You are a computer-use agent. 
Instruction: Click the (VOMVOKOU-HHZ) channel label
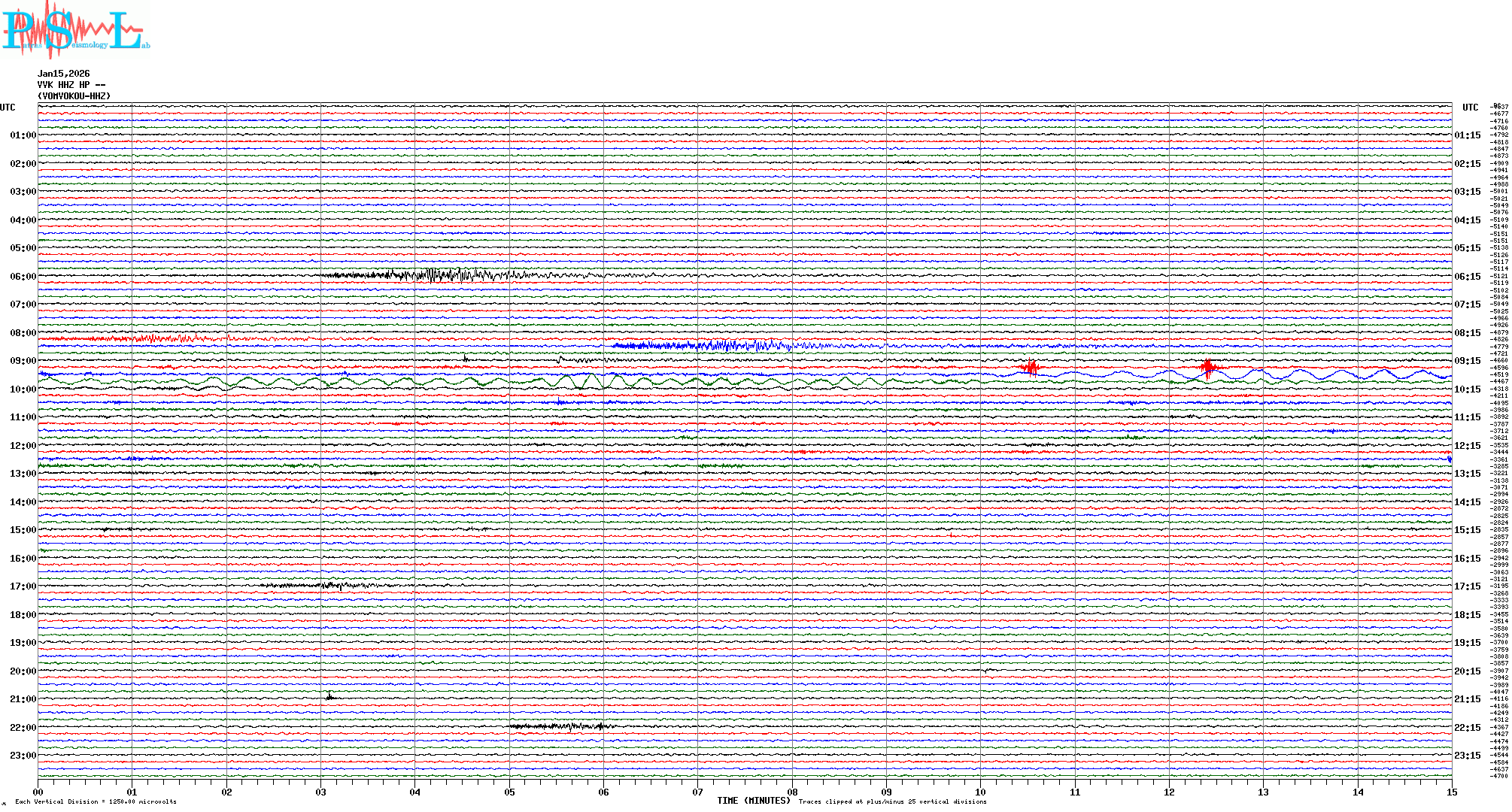click(74, 96)
